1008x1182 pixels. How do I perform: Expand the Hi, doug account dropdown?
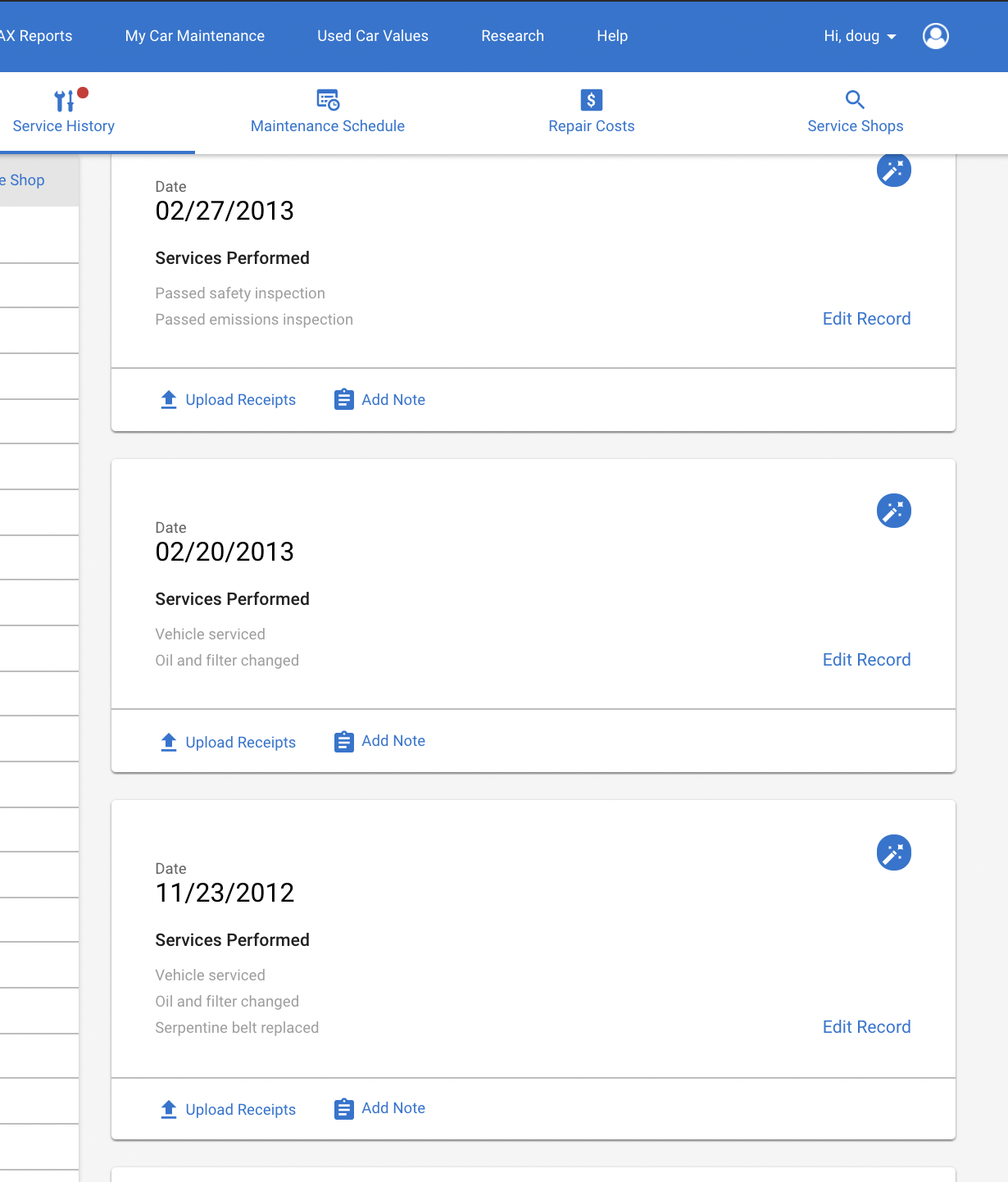(x=860, y=36)
